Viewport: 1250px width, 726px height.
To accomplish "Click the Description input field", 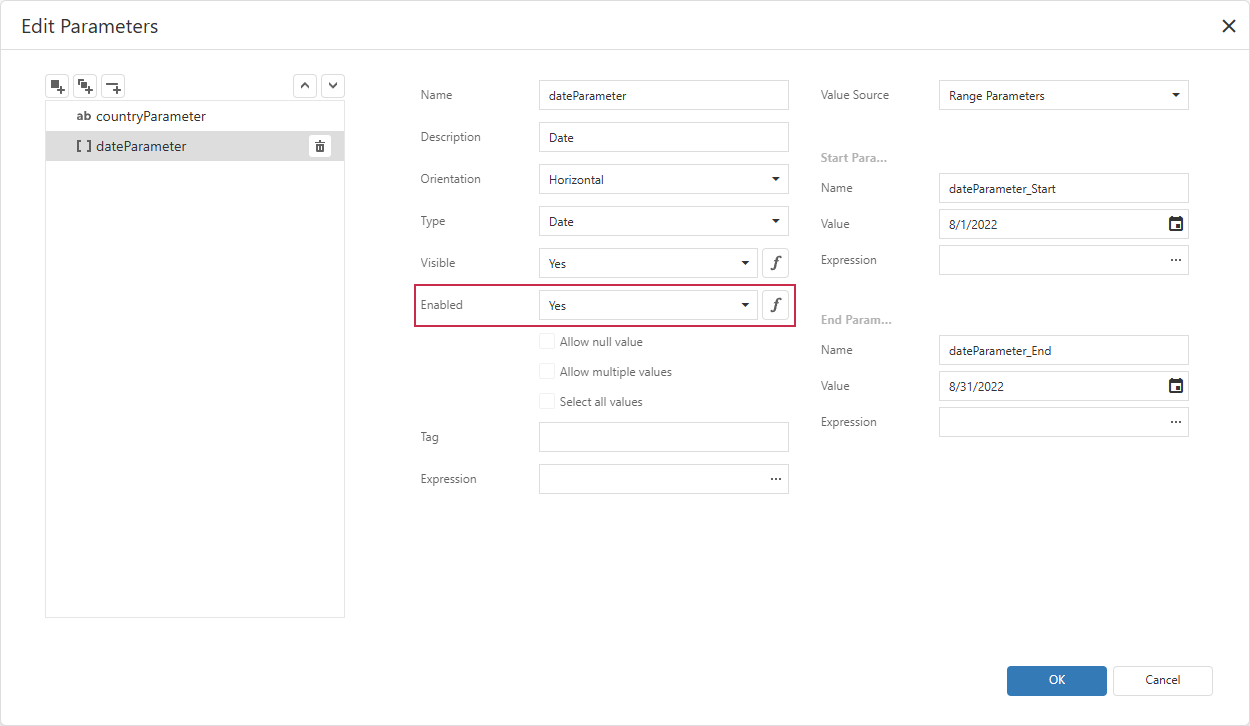I will pyautogui.click(x=664, y=137).
